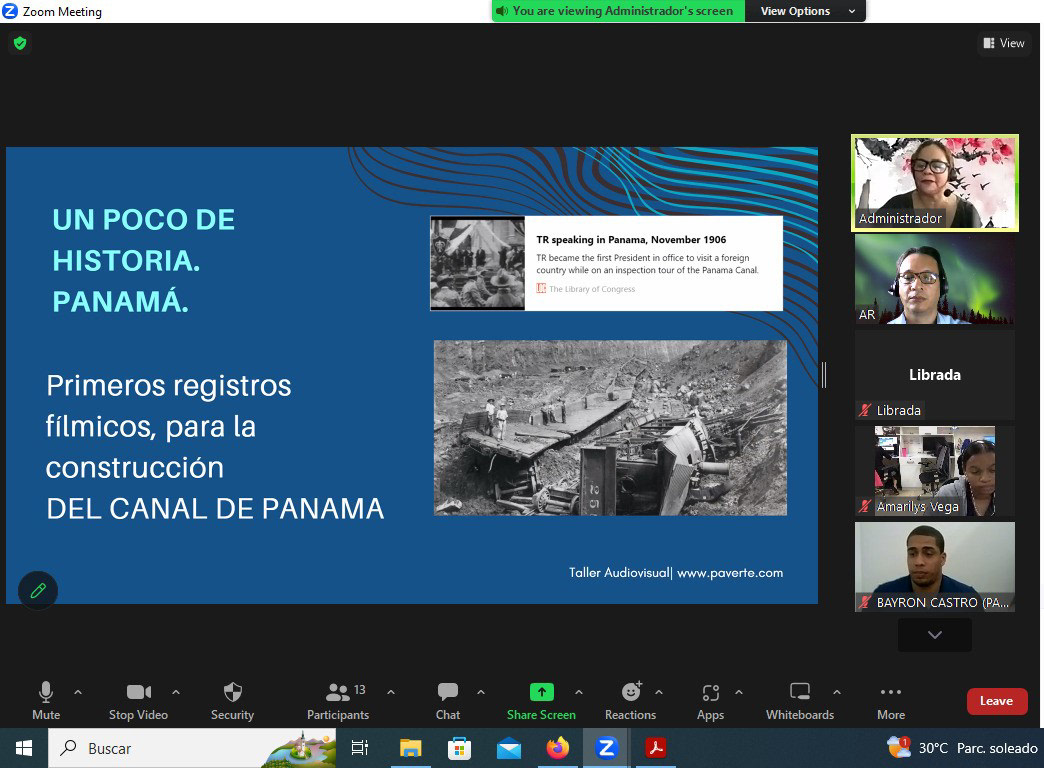Start sharing your screen
The height and width of the screenshot is (768, 1044).
[541, 690]
